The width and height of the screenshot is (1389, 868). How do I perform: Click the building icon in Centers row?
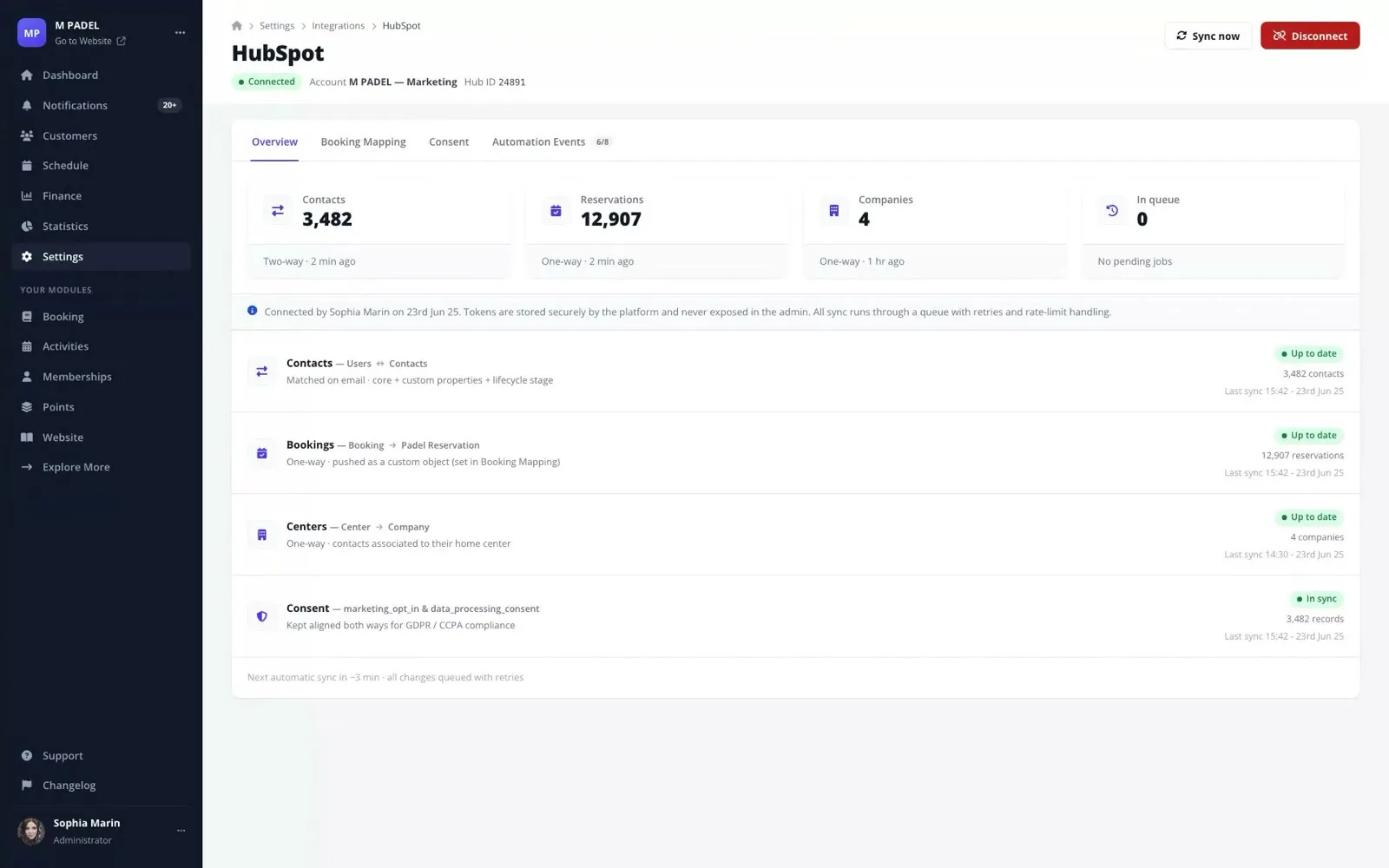262,535
